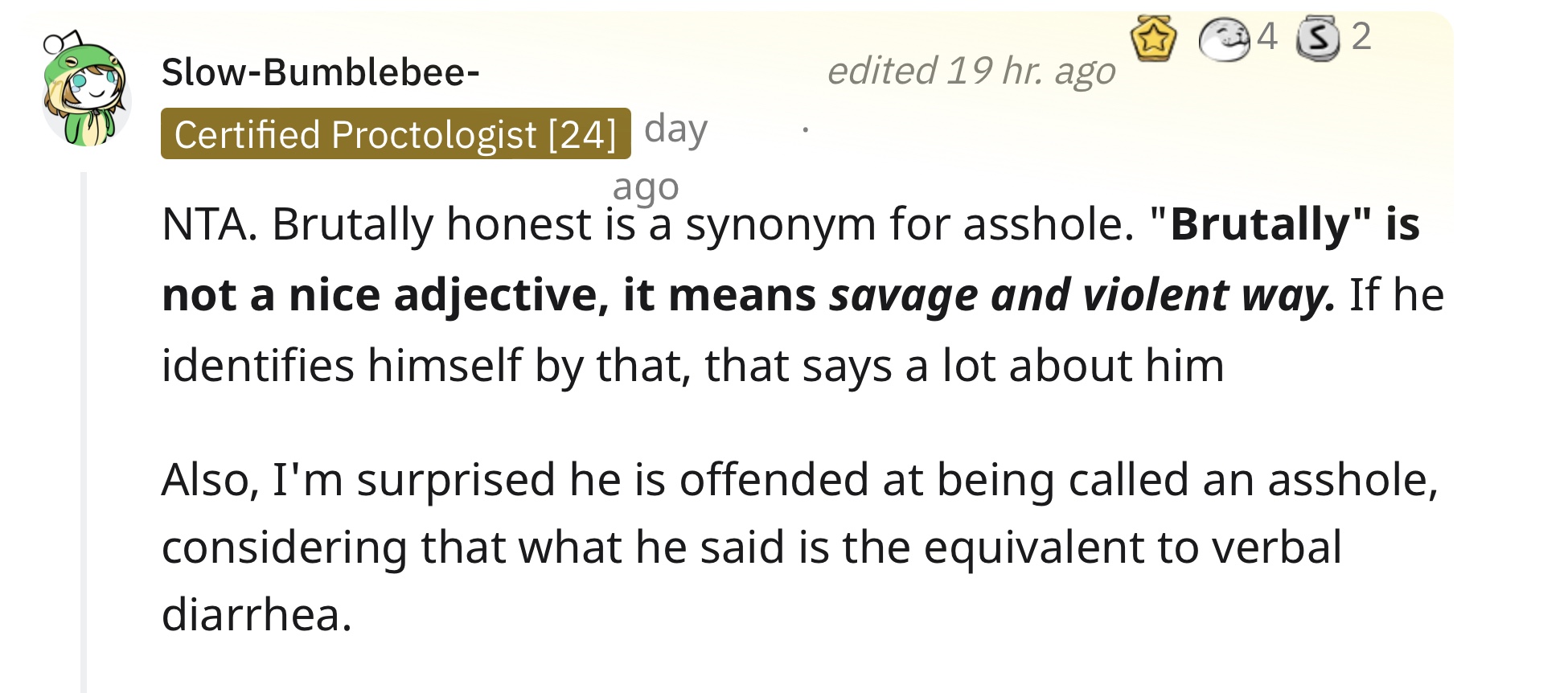1568x693 pixels.
Task: Visit the Slow-Bumblebee- username profile link
Action: pos(320,72)
